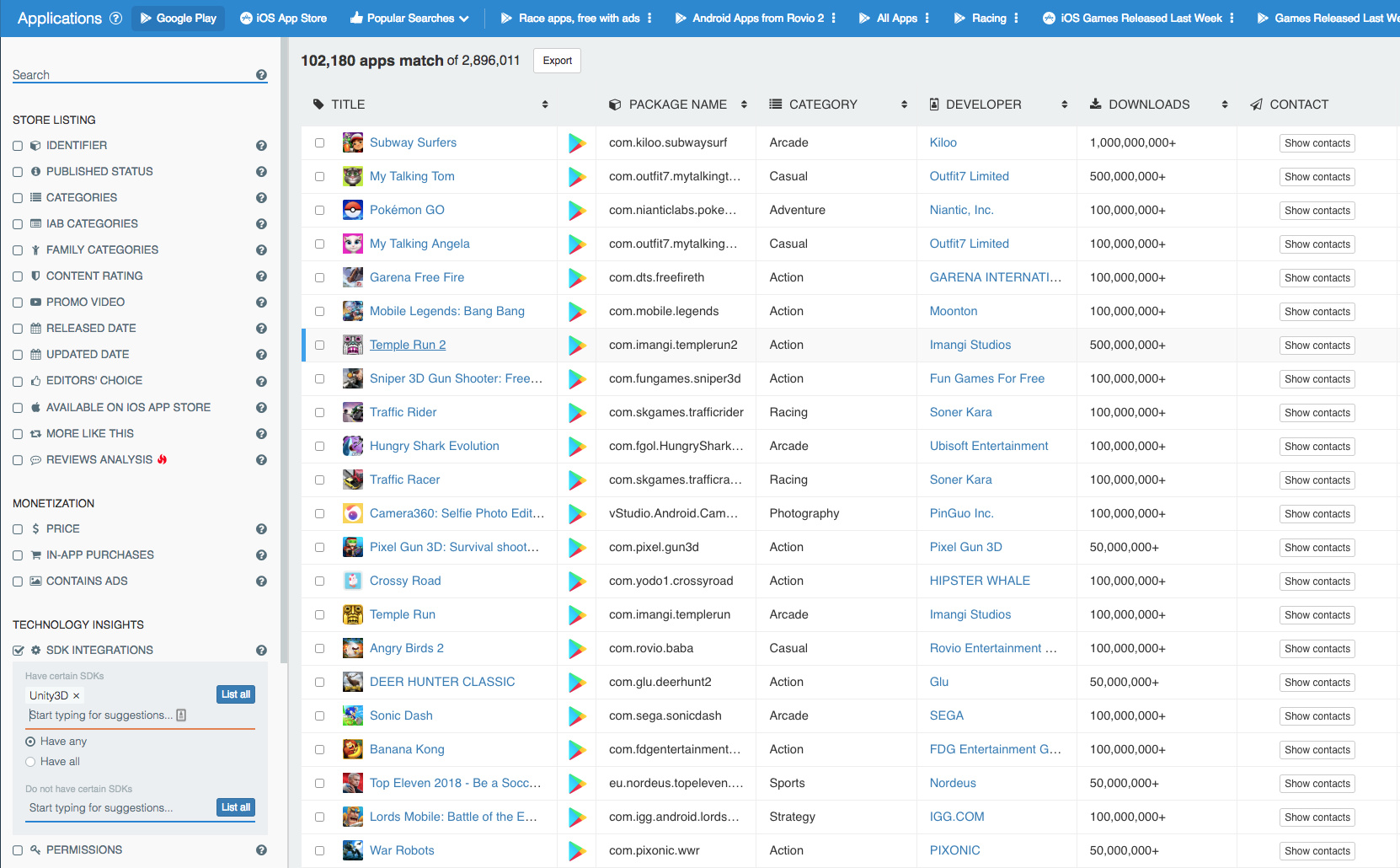Open help icon for MORE LIKE THIS filter
This screenshot has height=868, width=1400.
[261, 434]
